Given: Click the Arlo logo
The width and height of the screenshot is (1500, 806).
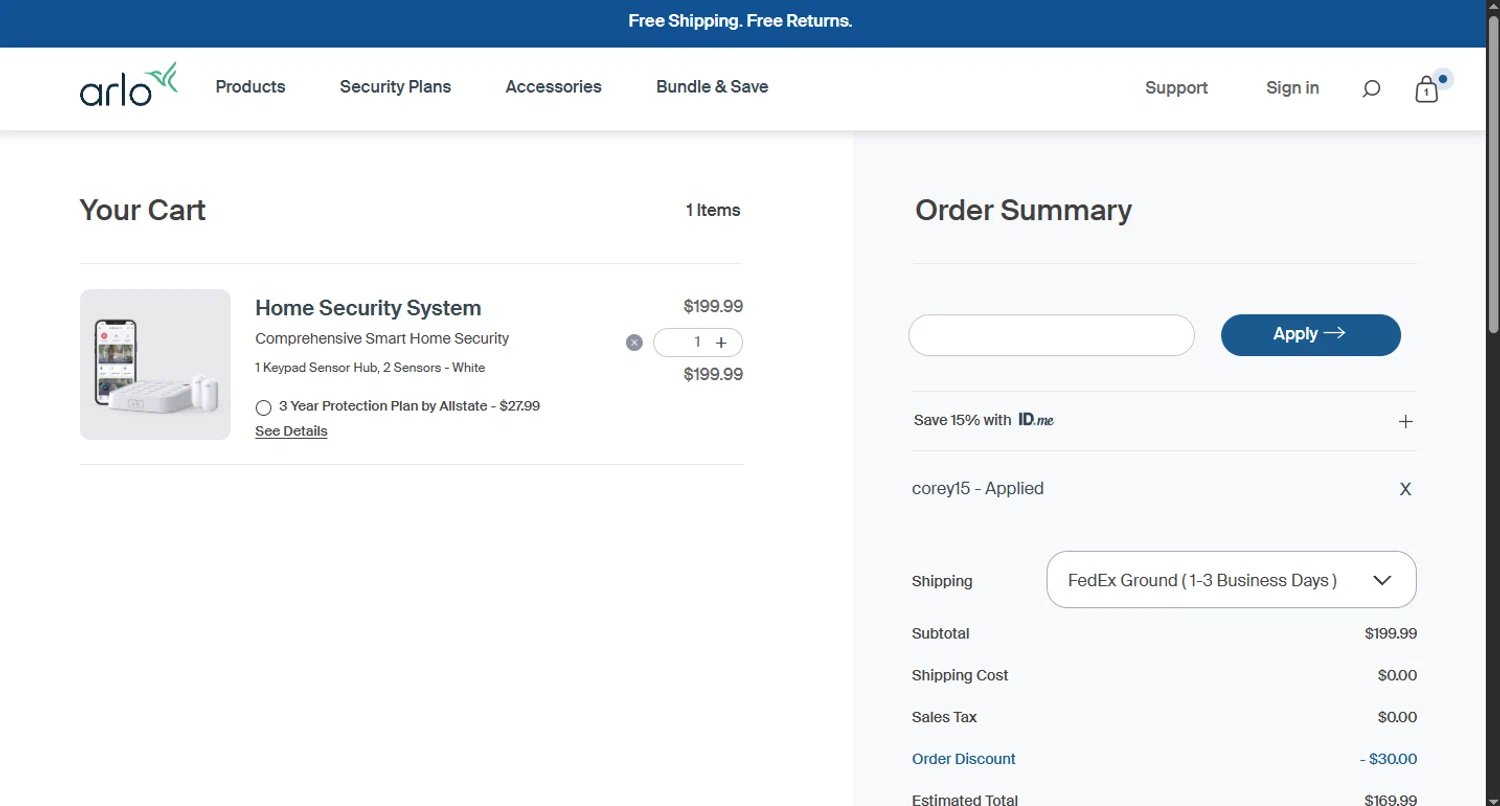Looking at the screenshot, I should pyautogui.click(x=128, y=86).
